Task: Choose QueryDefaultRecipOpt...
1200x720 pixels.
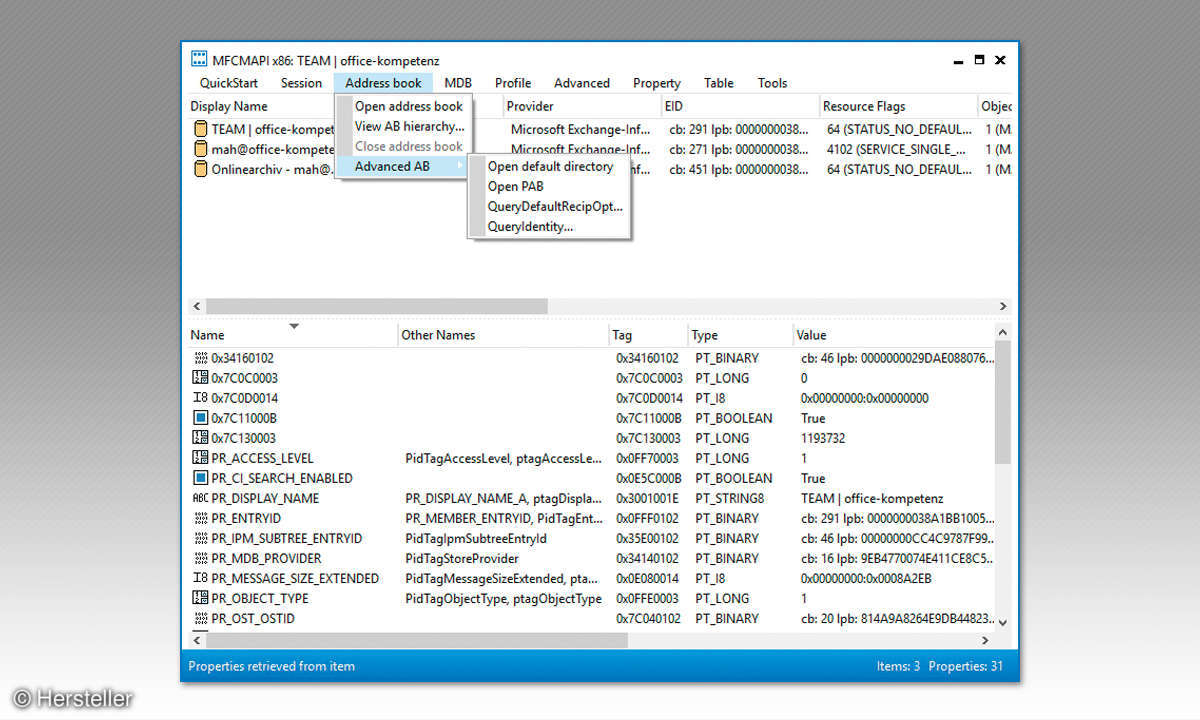Action: 550,206
